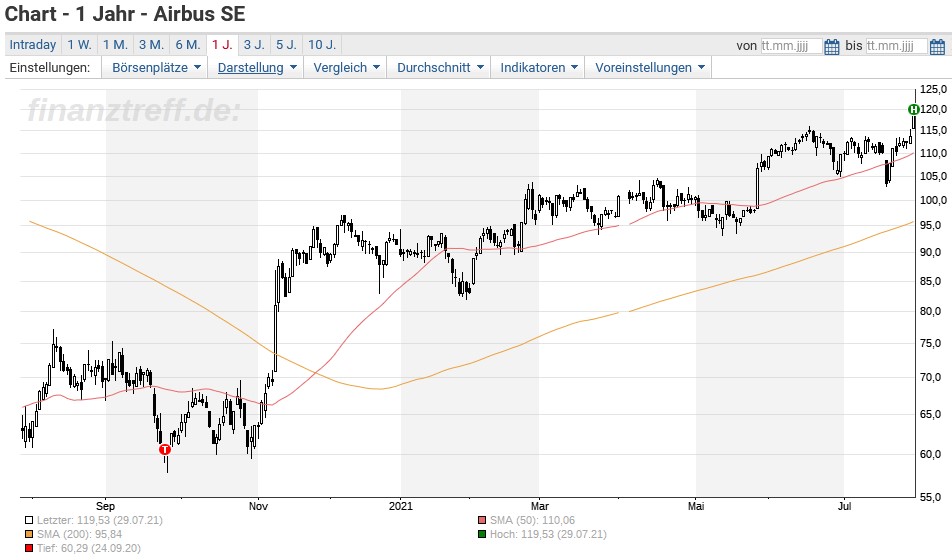Expand the Durchschnitt dropdown
Viewport: 952px width, 560px height.
[x=440, y=67]
